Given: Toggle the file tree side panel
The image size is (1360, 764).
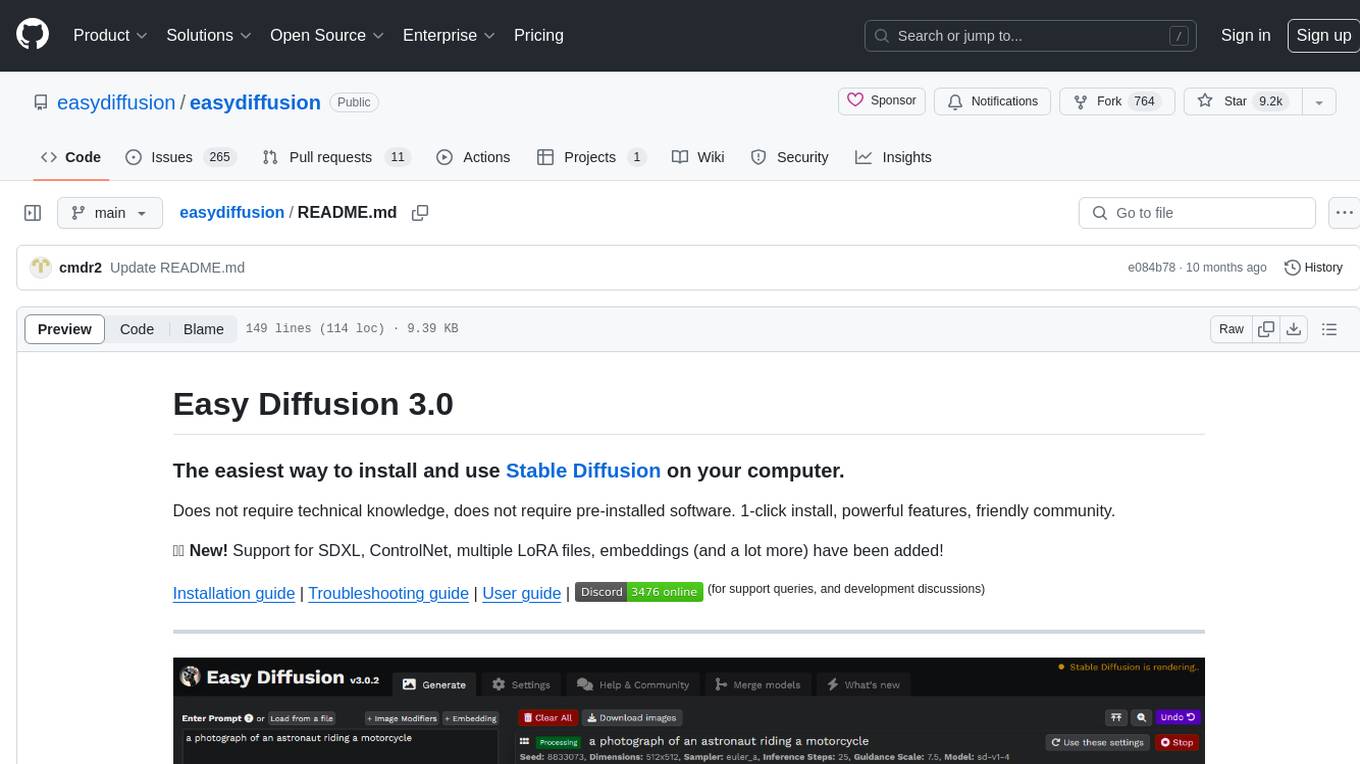Looking at the screenshot, I should [33, 213].
